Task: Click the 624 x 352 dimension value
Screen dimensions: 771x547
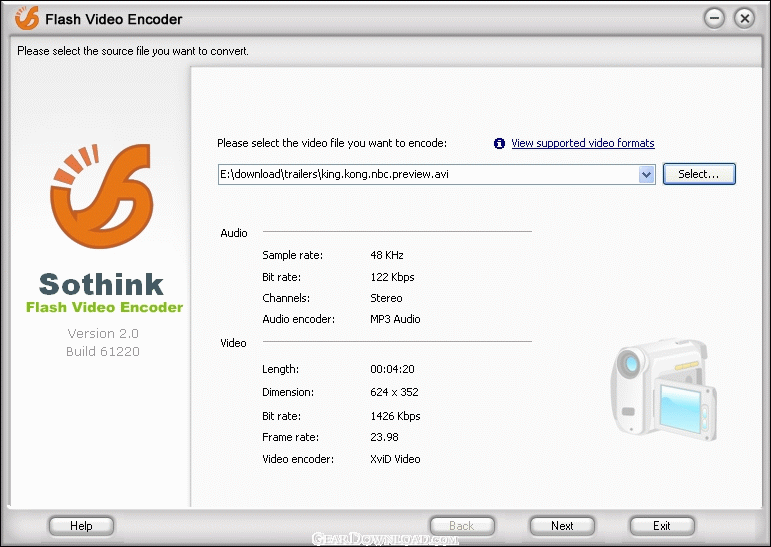Action: [x=394, y=392]
